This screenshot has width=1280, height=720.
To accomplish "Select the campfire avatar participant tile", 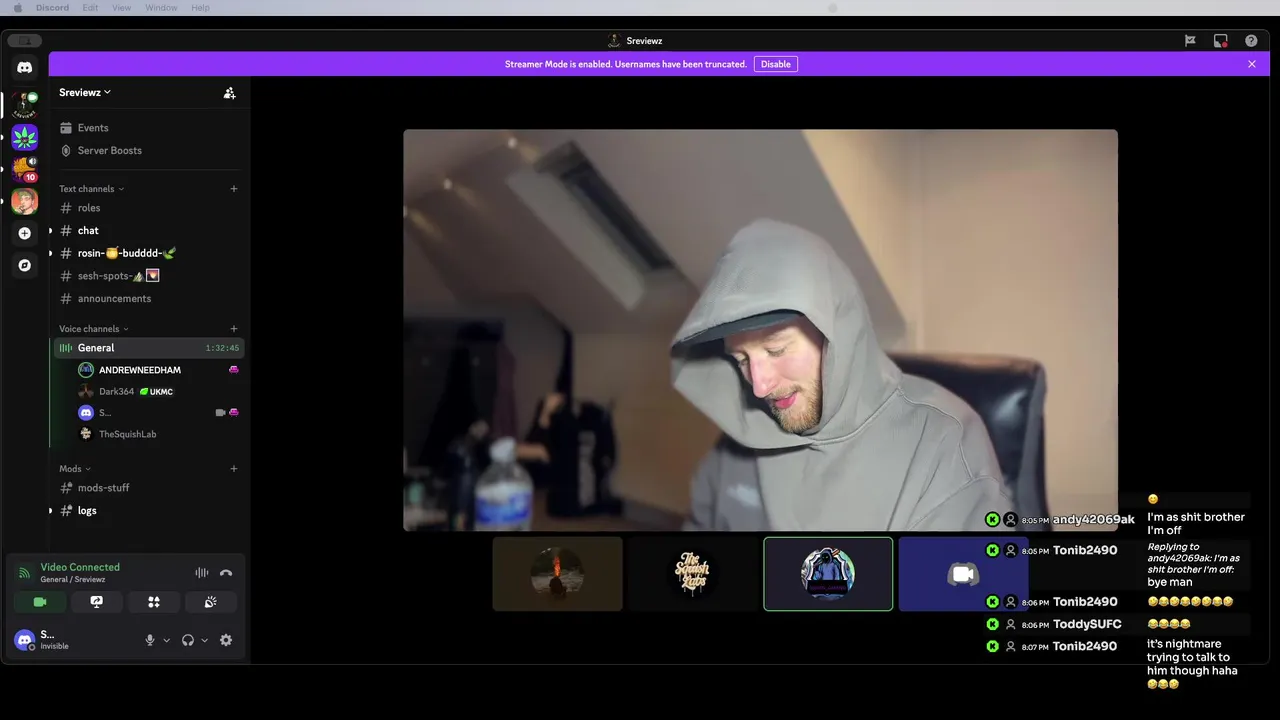I will point(558,574).
